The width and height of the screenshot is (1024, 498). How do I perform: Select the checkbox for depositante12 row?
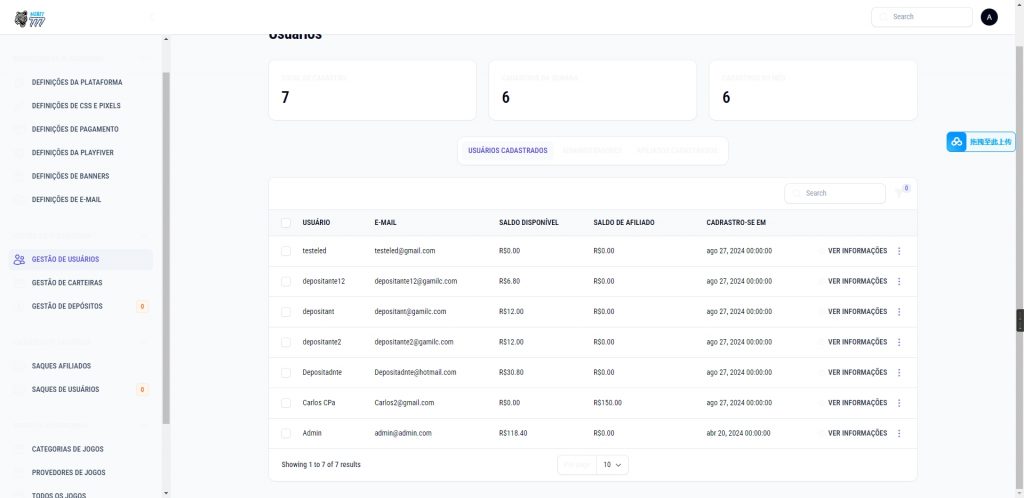click(286, 281)
